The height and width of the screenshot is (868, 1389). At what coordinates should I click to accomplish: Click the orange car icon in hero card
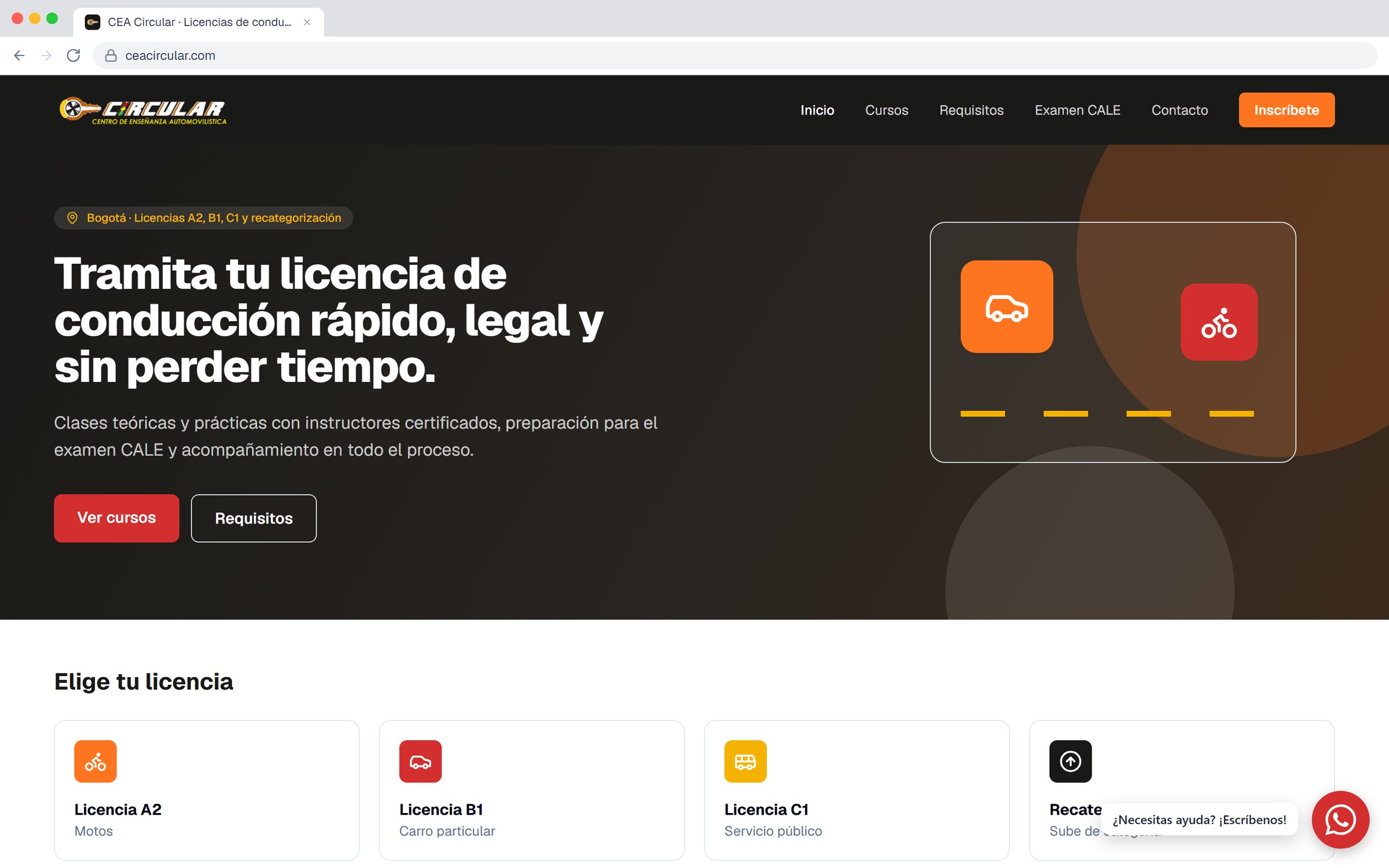point(1006,307)
